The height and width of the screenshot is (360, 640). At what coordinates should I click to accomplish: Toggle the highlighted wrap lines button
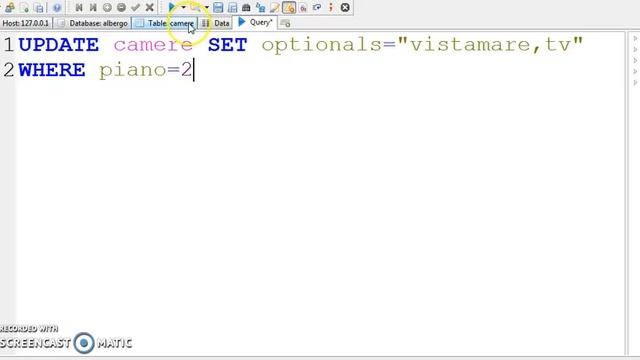[x=289, y=7]
